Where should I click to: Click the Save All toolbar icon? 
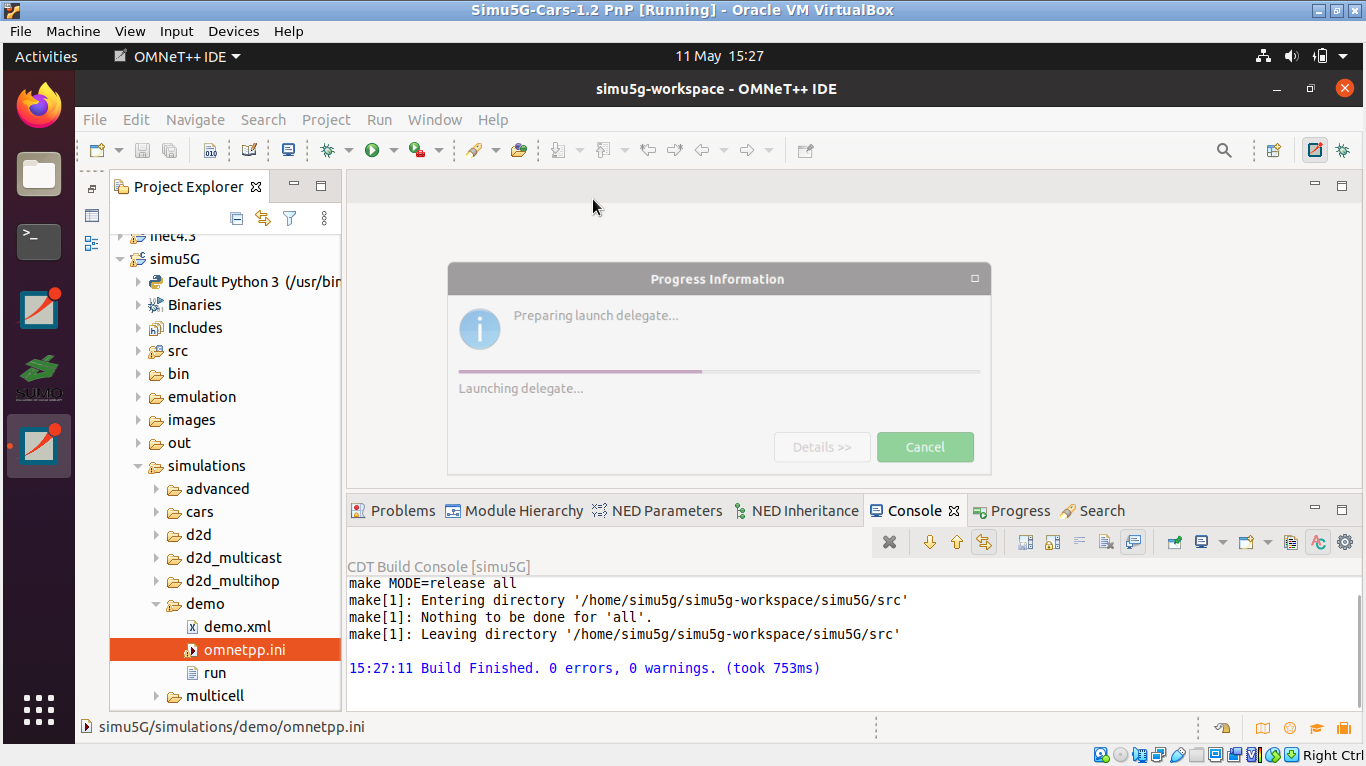[169, 150]
